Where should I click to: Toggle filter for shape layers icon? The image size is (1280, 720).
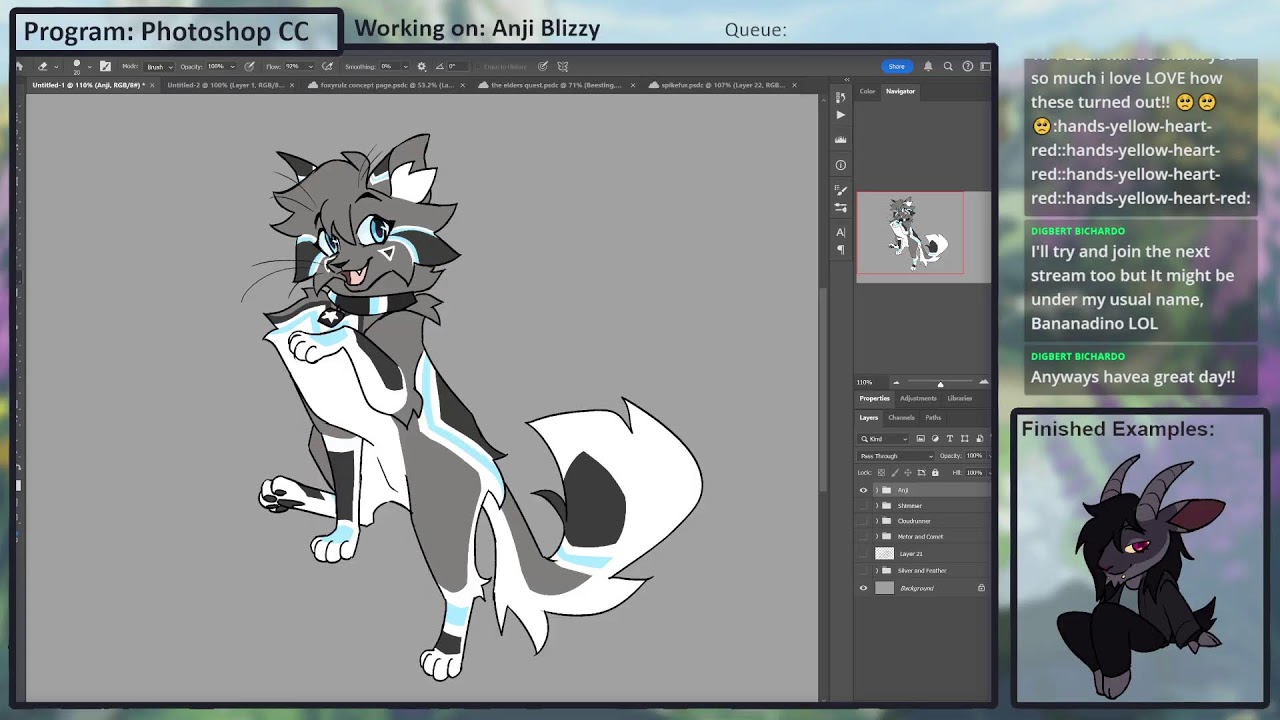(x=964, y=439)
